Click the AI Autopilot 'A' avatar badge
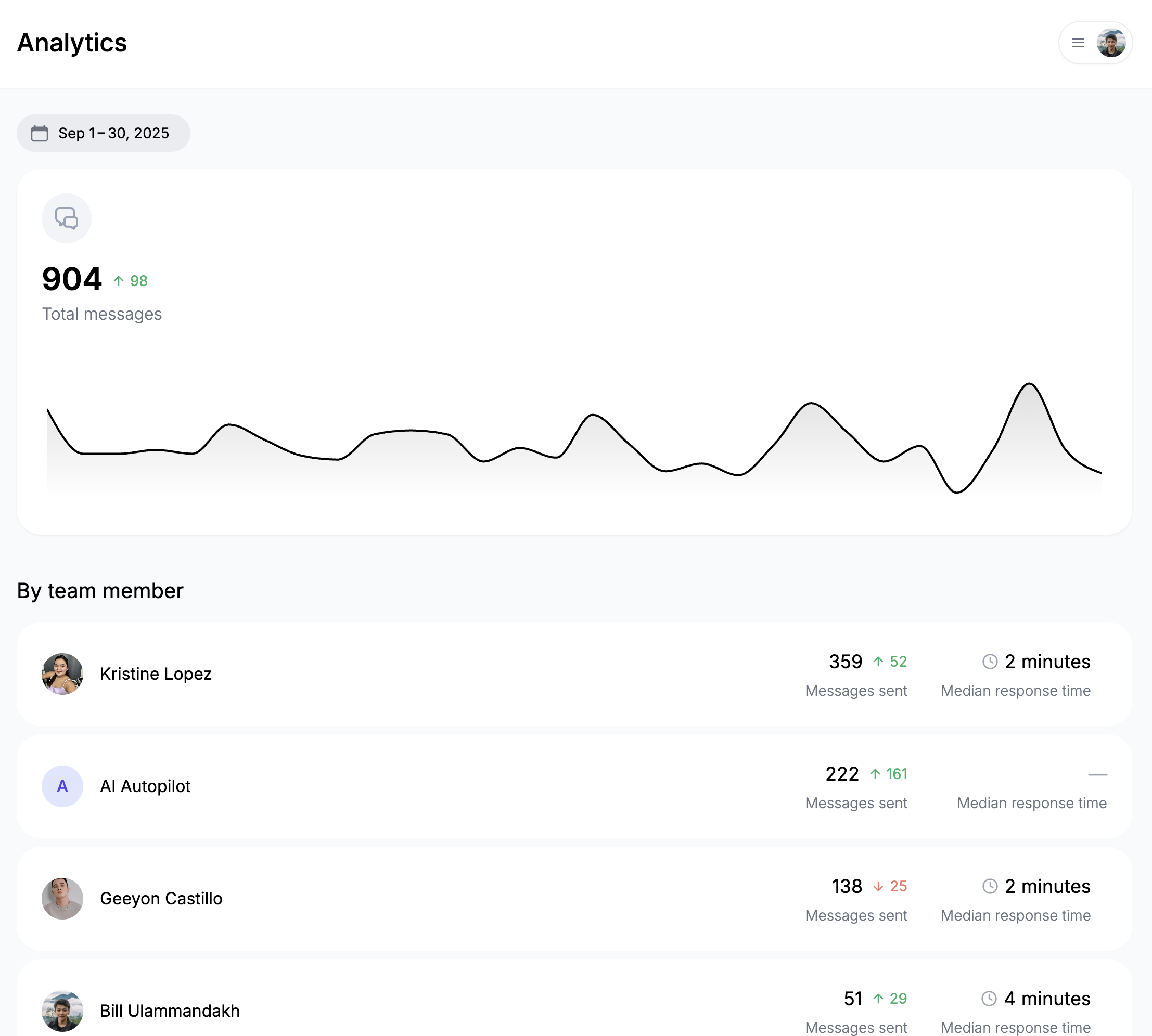Viewport: 1152px width, 1036px height. point(62,786)
